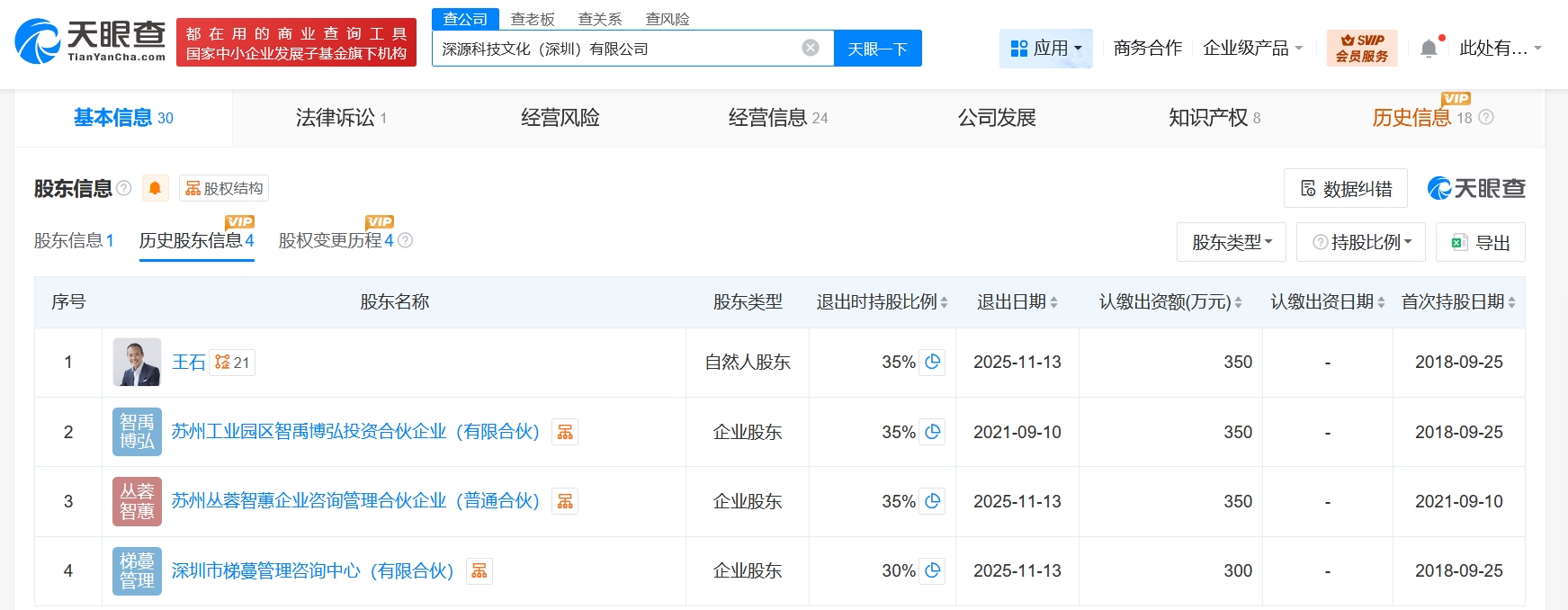Click the SVIP 会员服务 badge
This screenshot has width=1568, height=610.
point(1361,49)
